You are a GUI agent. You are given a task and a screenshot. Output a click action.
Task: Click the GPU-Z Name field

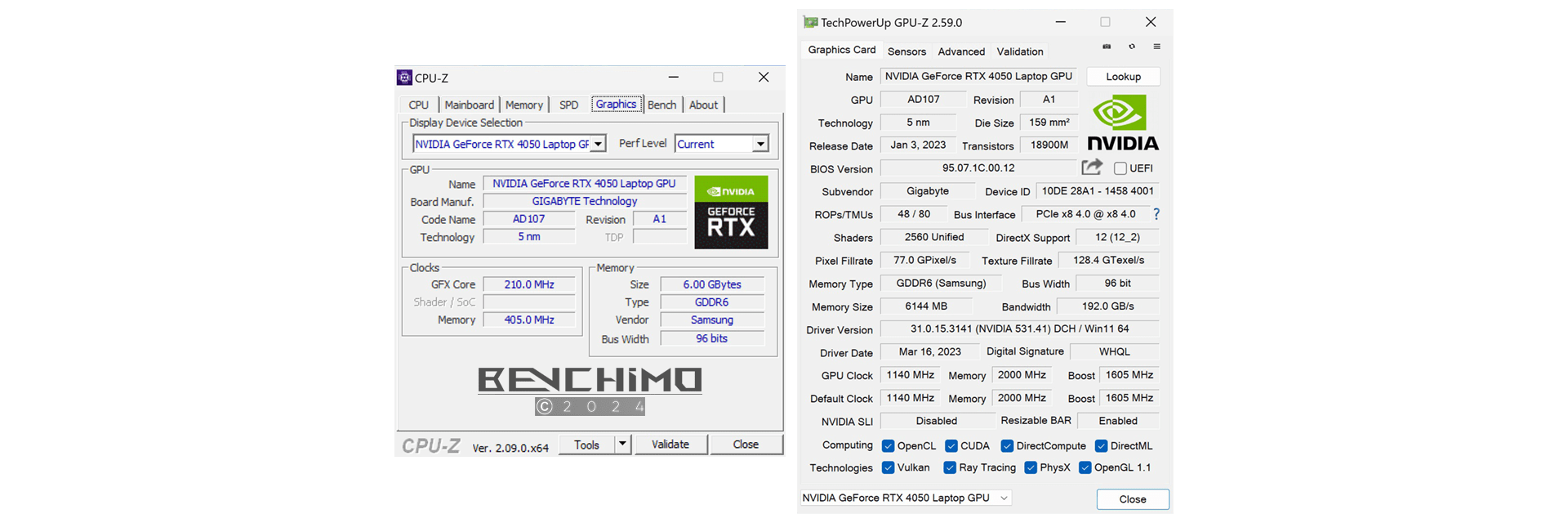pyautogui.click(x=978, y=76)
